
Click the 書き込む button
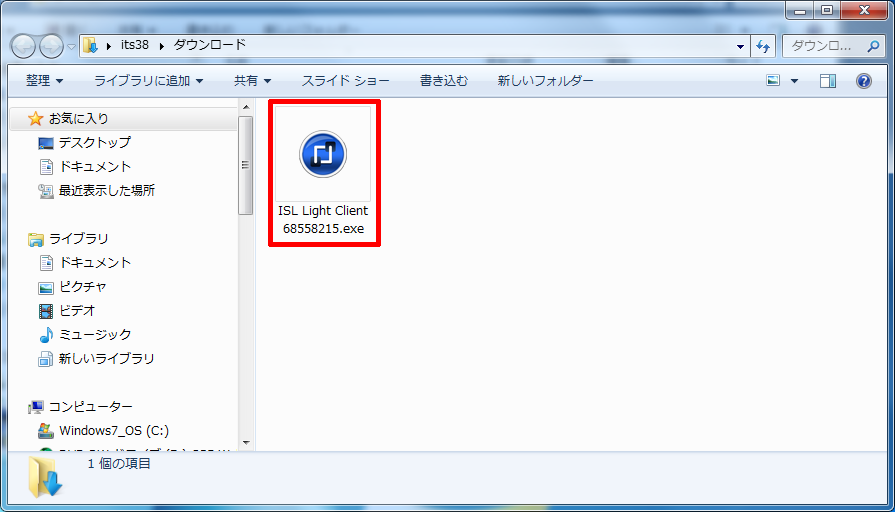pyautogui.click(x=443, y=81)
